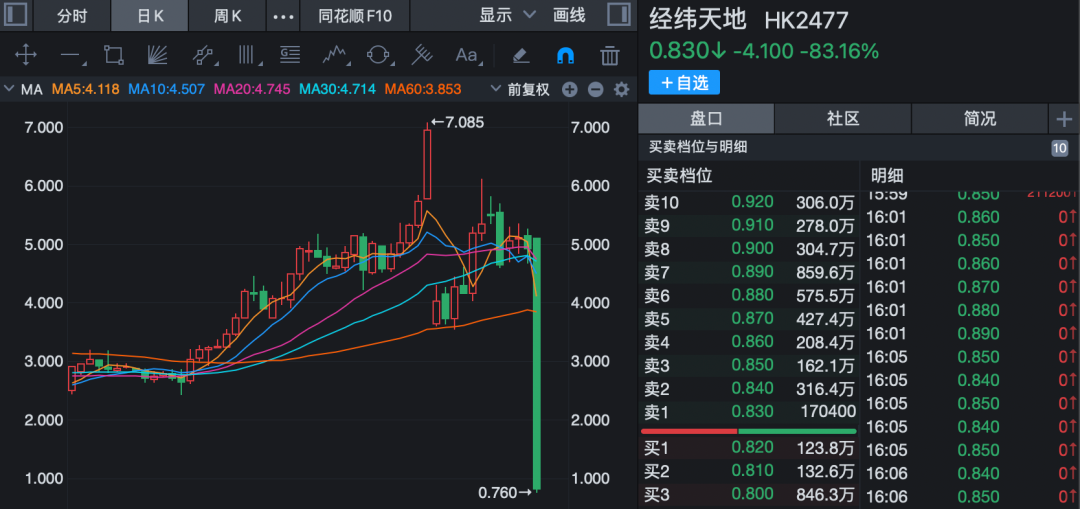
Task: Click the MA5:4.118 label
Action: pyautogui.click(x=86, y=89)
